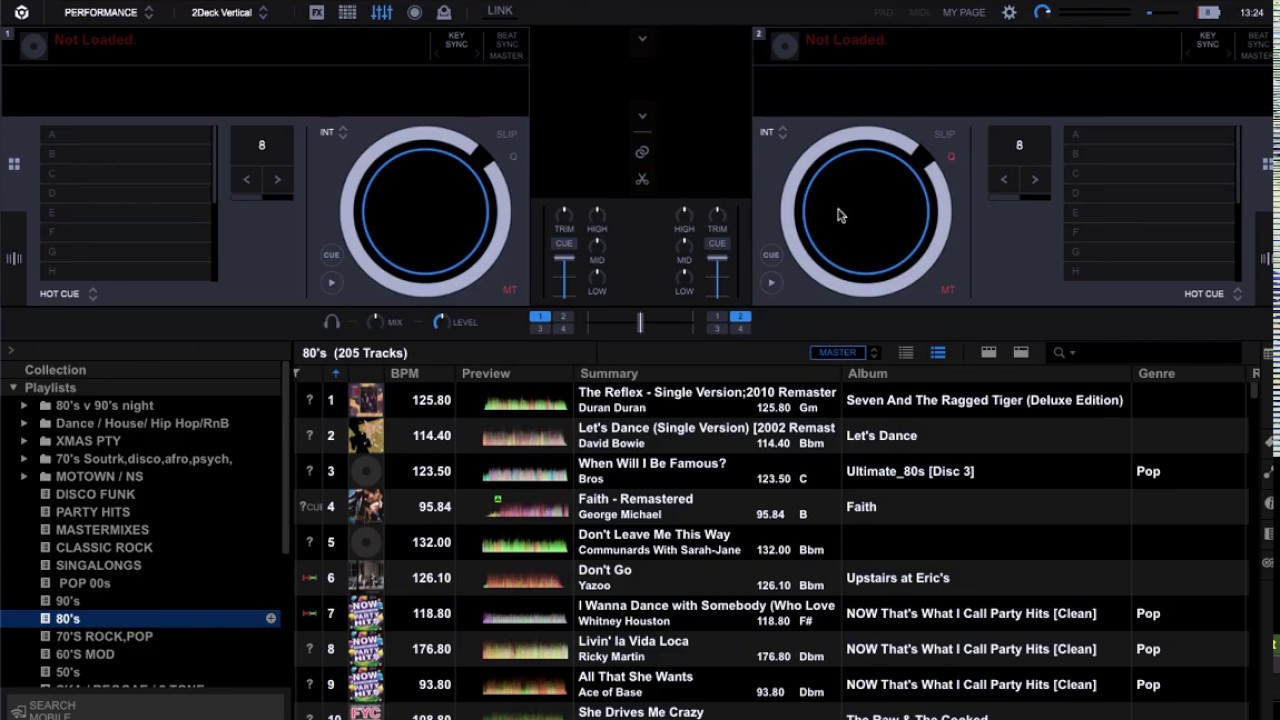This screenshot has height=720, width=1280.
Task: Open deck 2 INT mode selector
Action: tap(773, 132)
